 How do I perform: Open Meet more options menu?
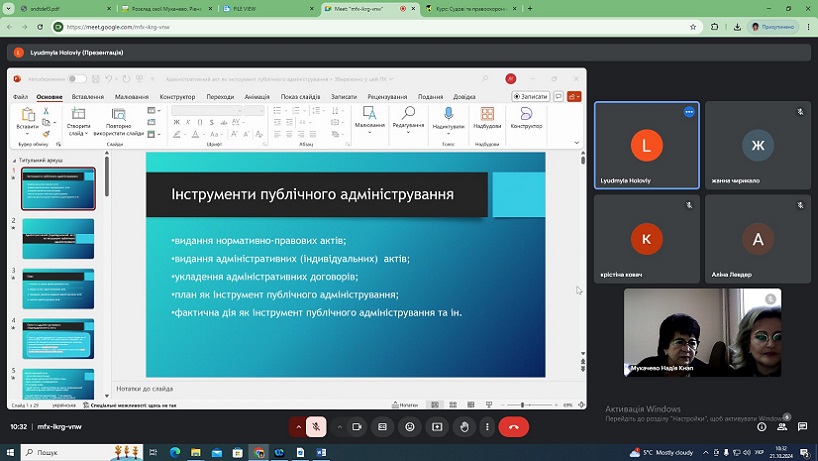pyautogui.click(x=487, y=427)
